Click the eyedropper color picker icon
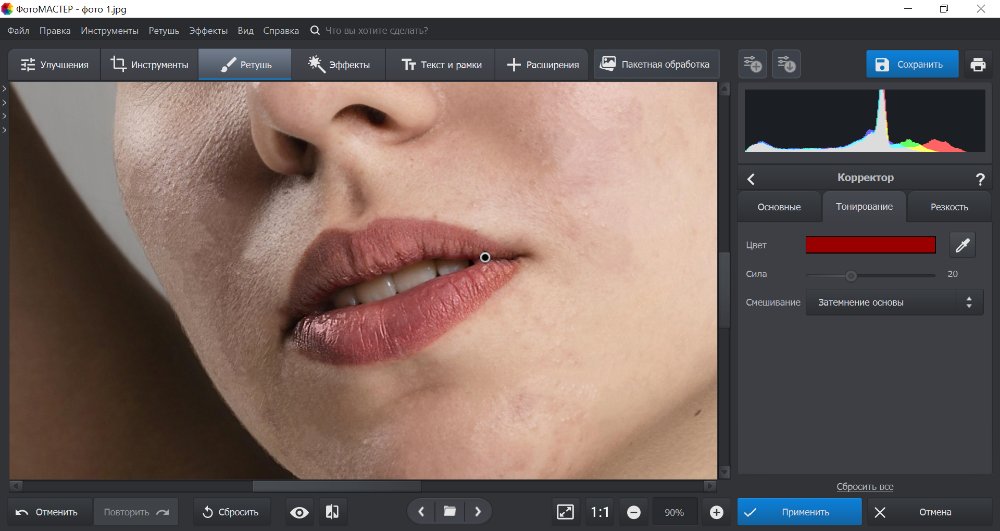This screenshot has height=531, width=1000. [x=961, y=245]
